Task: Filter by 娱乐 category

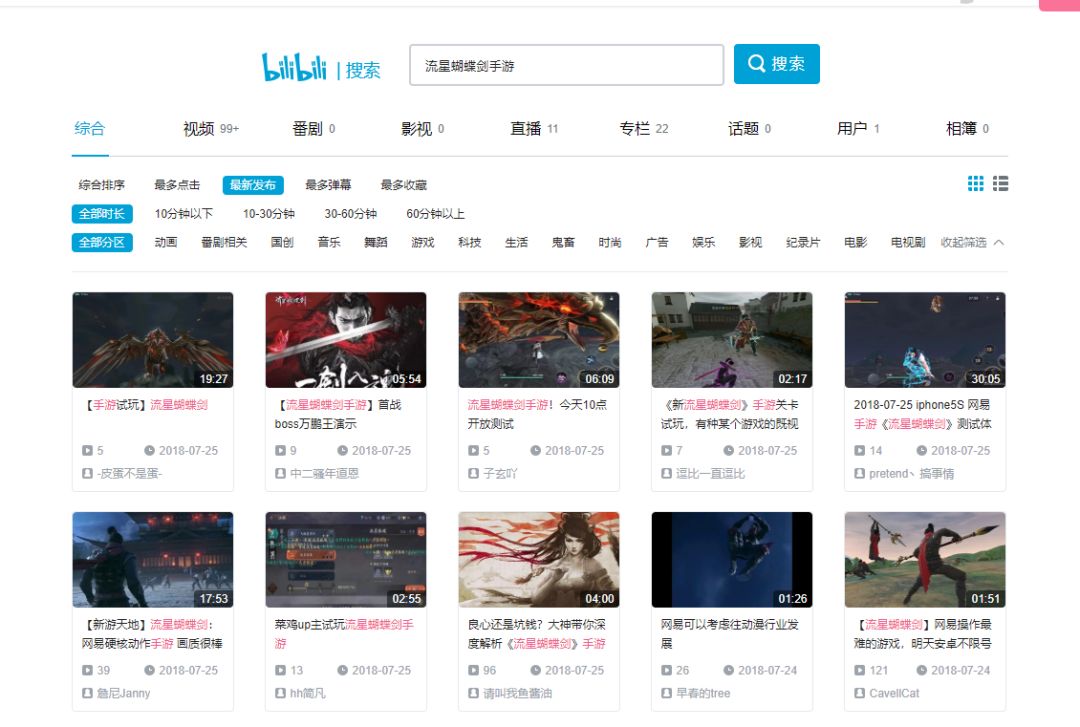Action: click(704, 243)
